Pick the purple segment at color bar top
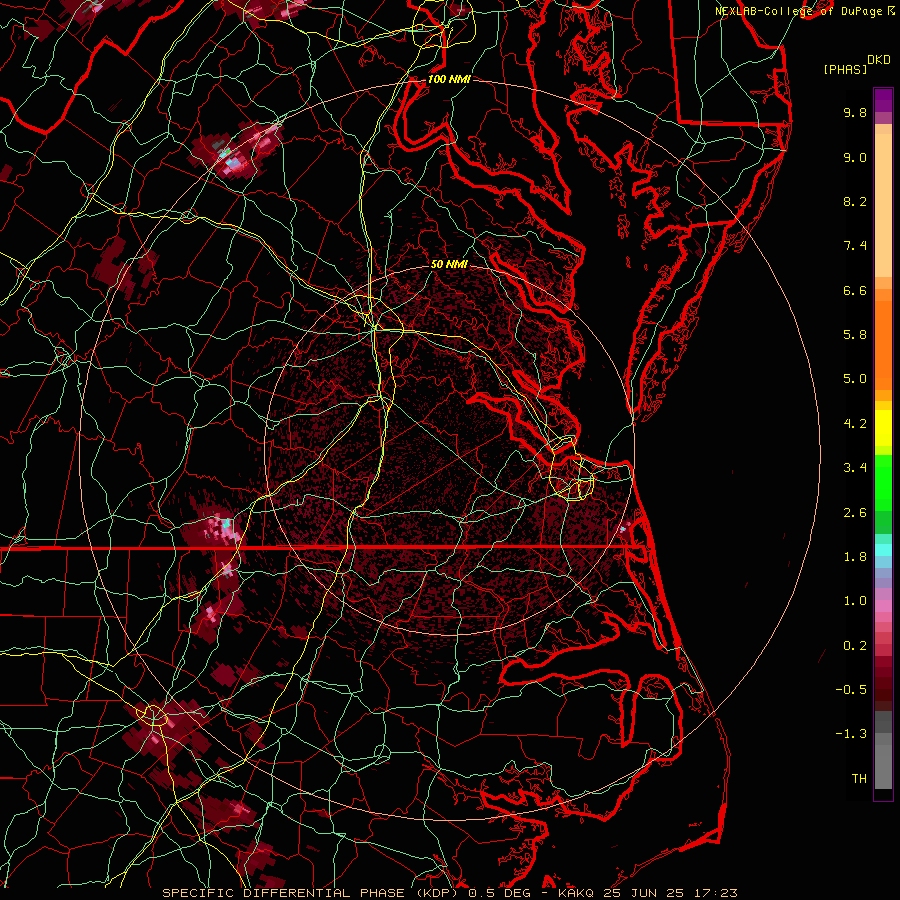 (883, 100)
